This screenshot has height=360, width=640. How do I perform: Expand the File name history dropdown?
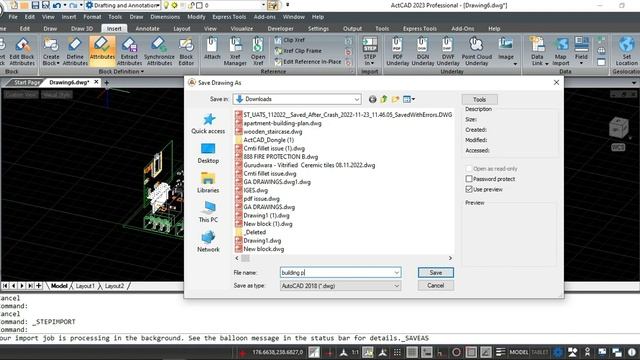pyautogui.click(x=396, y=273)
